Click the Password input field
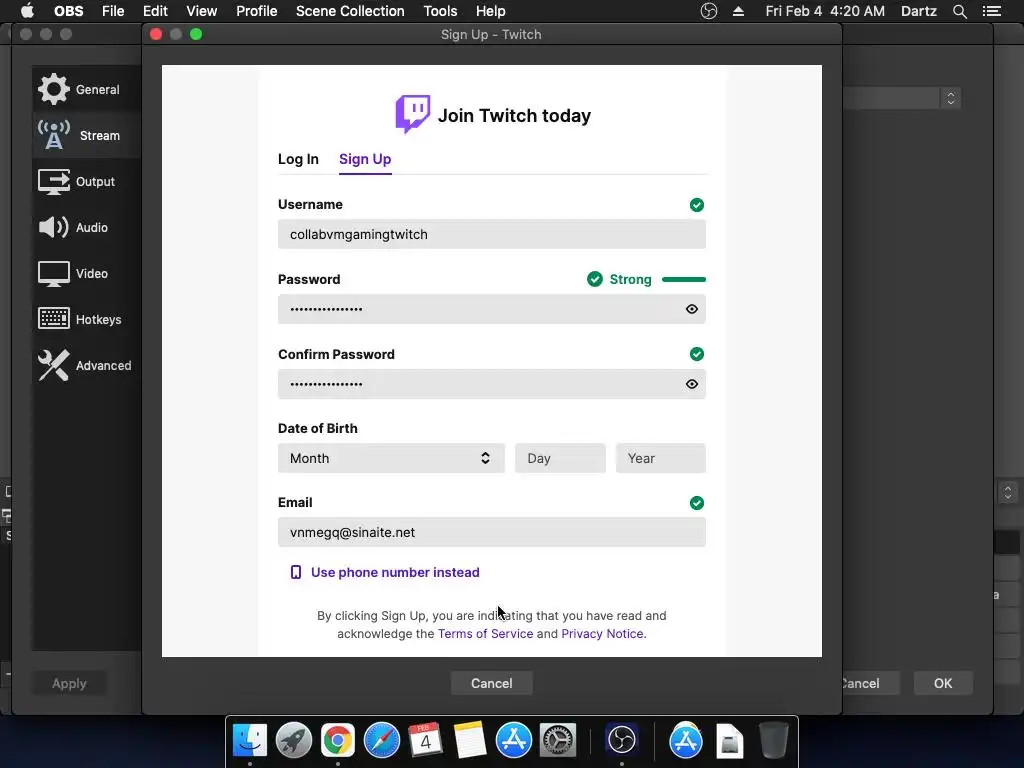Screen dimensions: 1024x768 point(492,309)
